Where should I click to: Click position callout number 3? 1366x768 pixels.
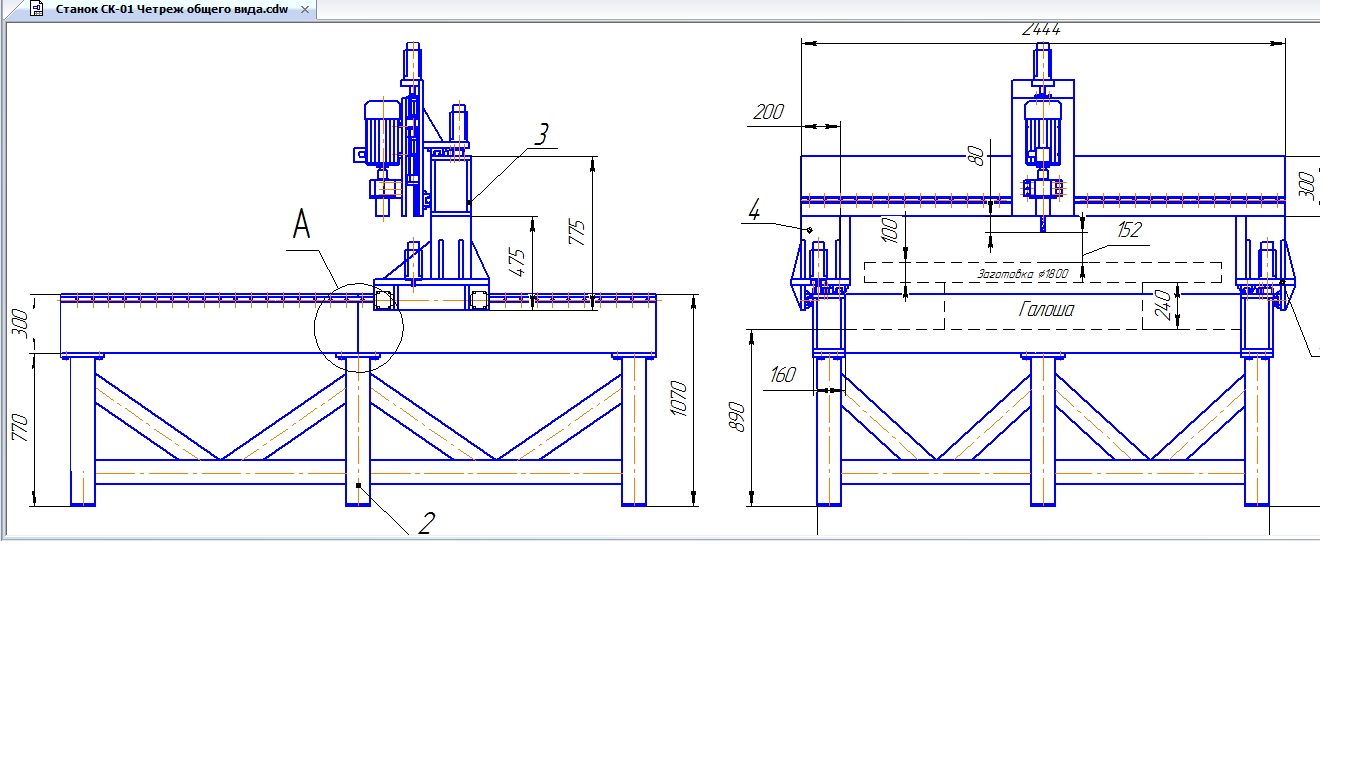(541, 136)
